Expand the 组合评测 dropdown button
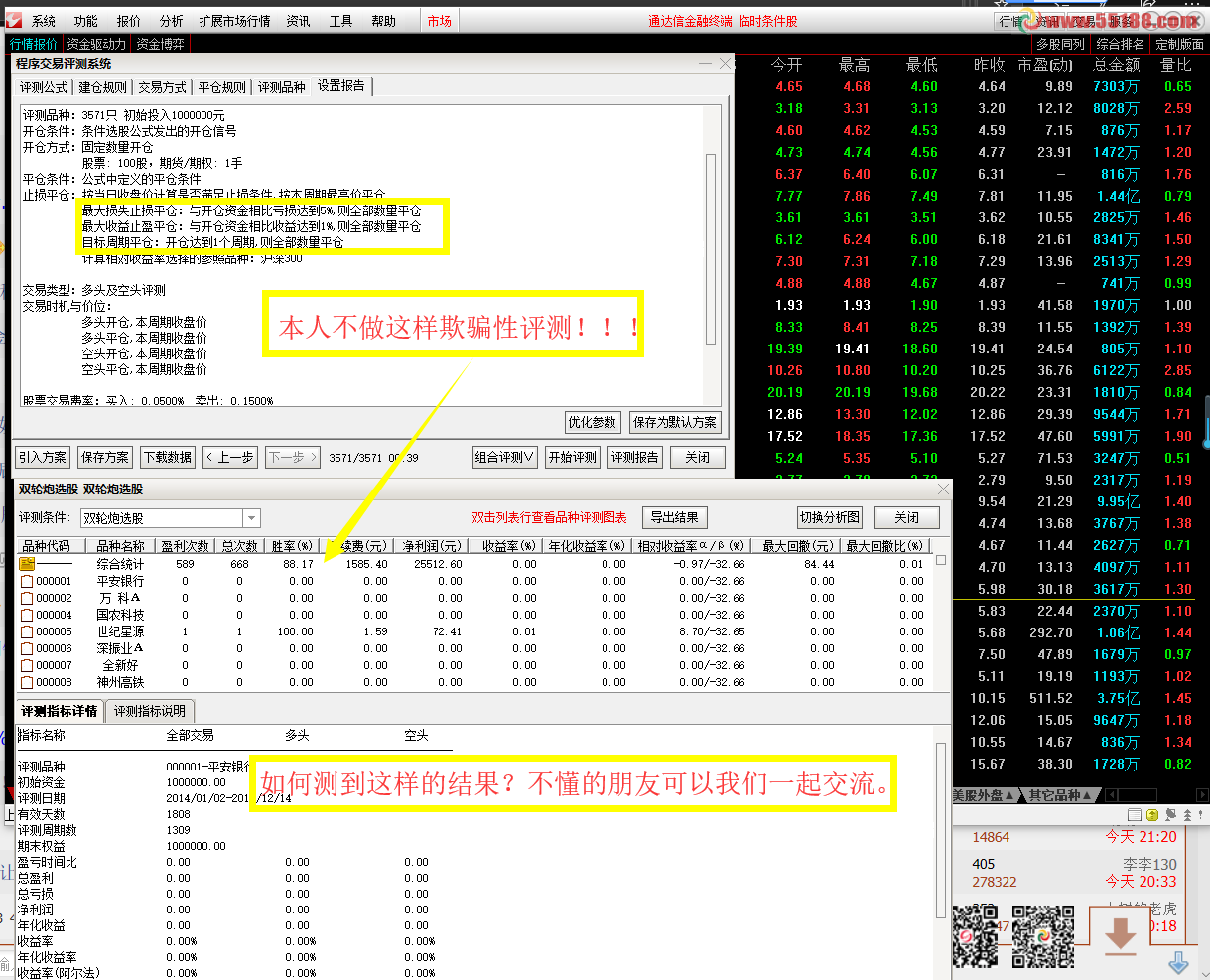 505,457
